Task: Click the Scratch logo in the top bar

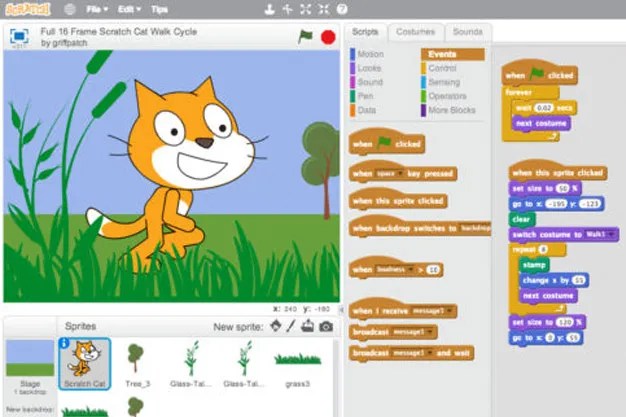Action: pyautogui.click(x=28, y=9)
